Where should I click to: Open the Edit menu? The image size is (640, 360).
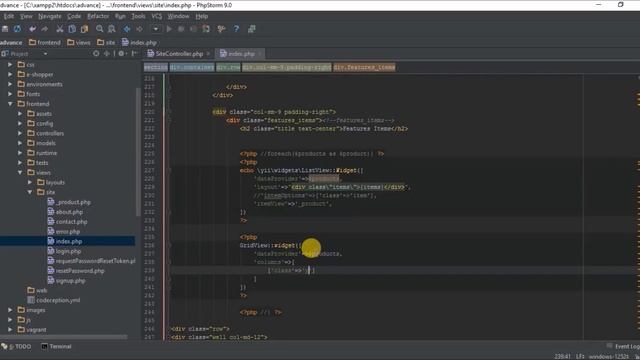click(9, 16)
